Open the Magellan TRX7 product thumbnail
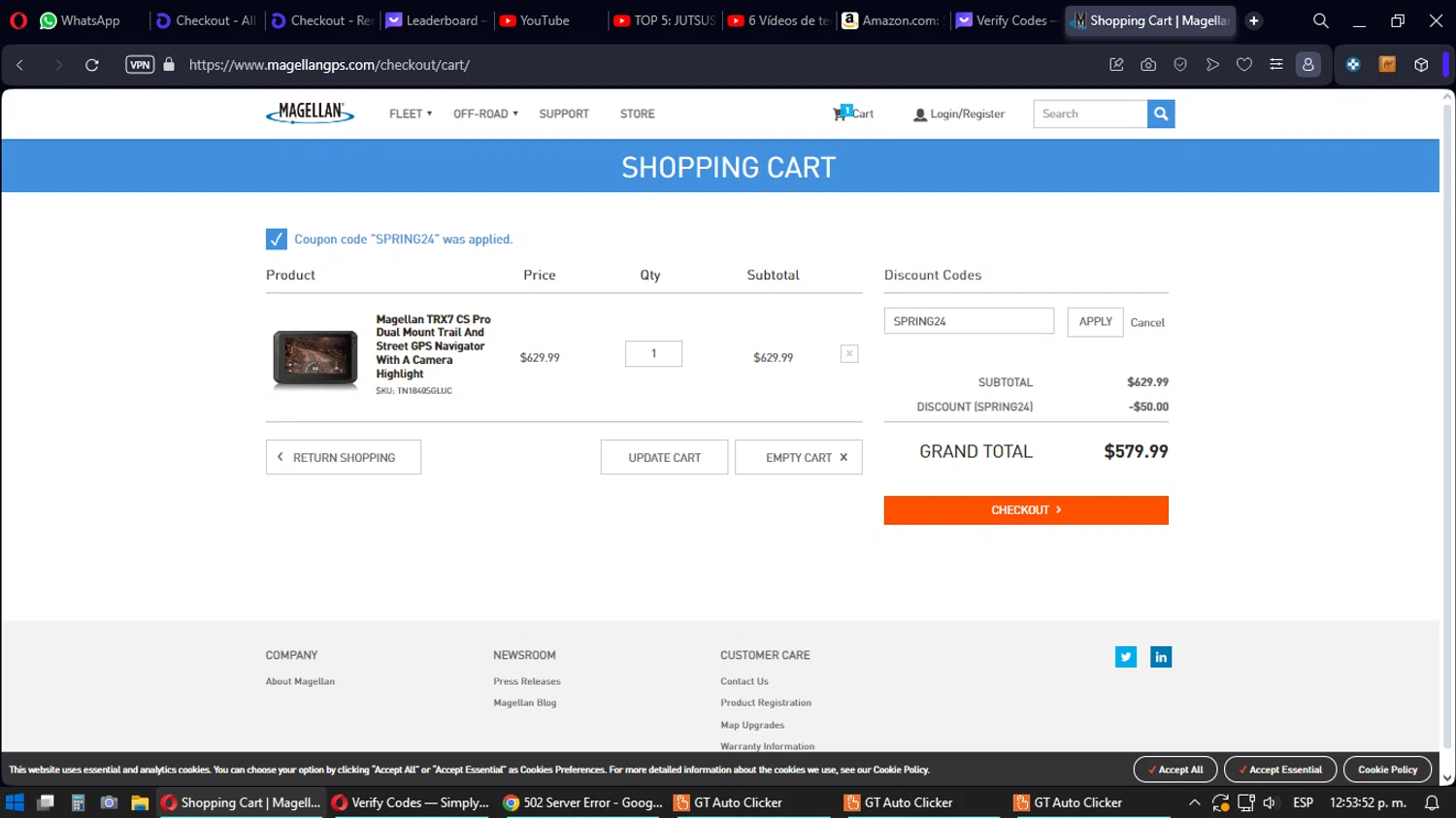1456x818 pixels. pyautogui.click(x=315, y=359)
